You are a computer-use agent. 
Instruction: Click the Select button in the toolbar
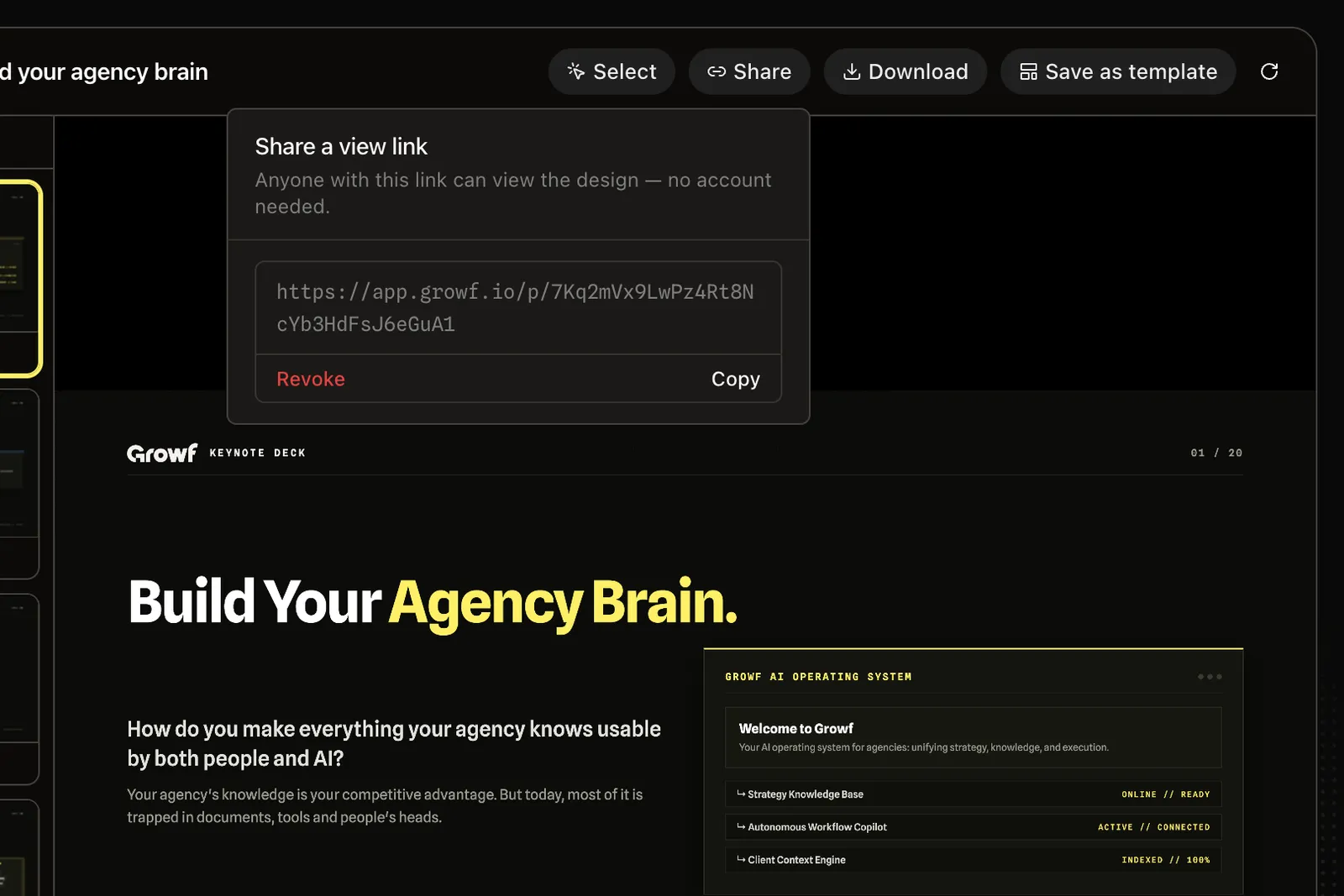click(x=612, y=71)
